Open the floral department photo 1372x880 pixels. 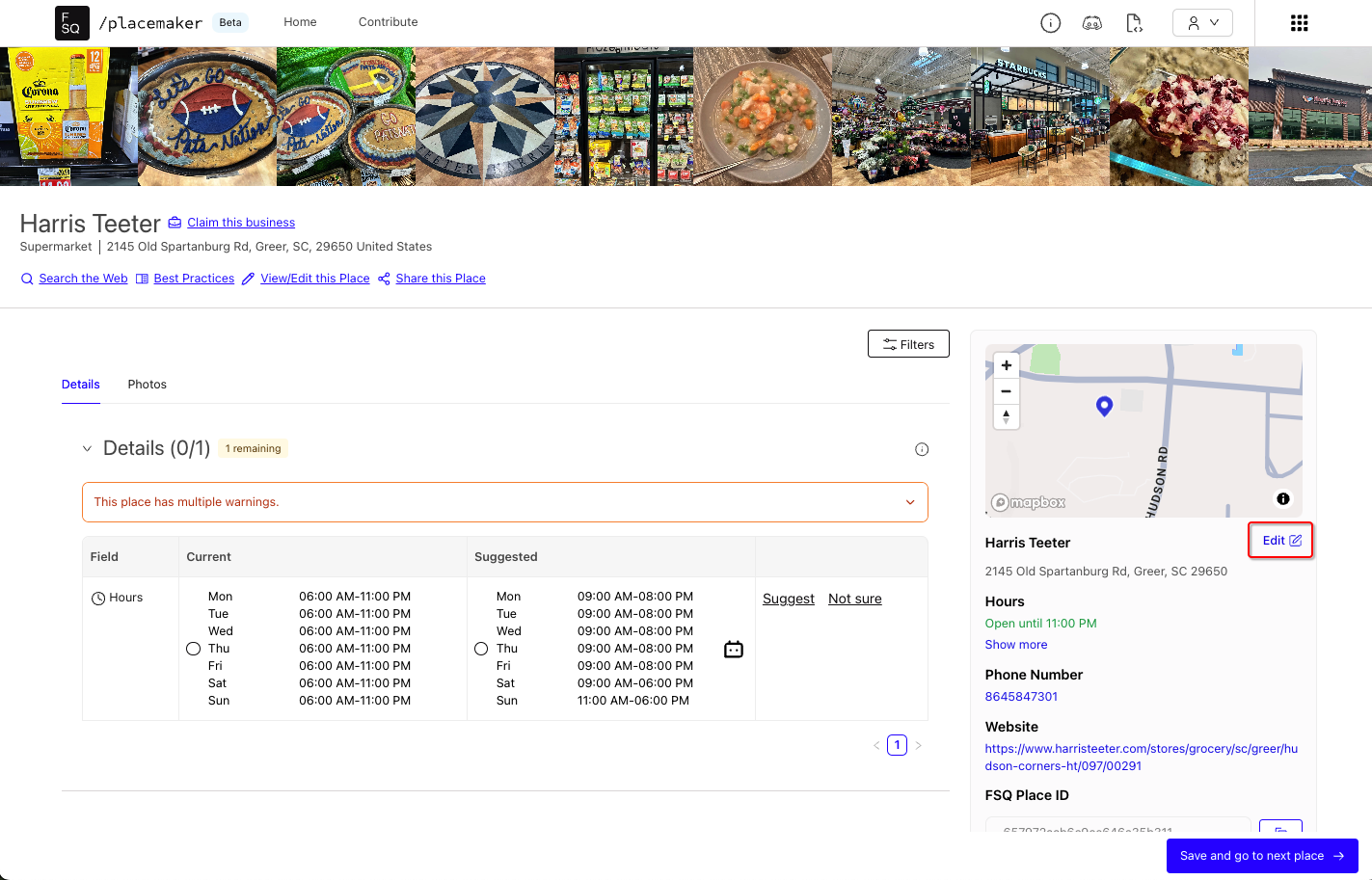901,117
